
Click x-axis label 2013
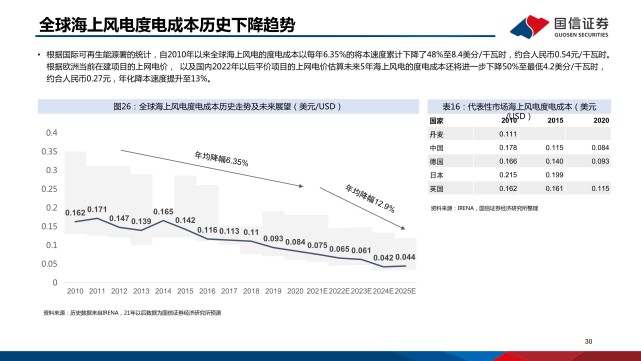point(141,291)
